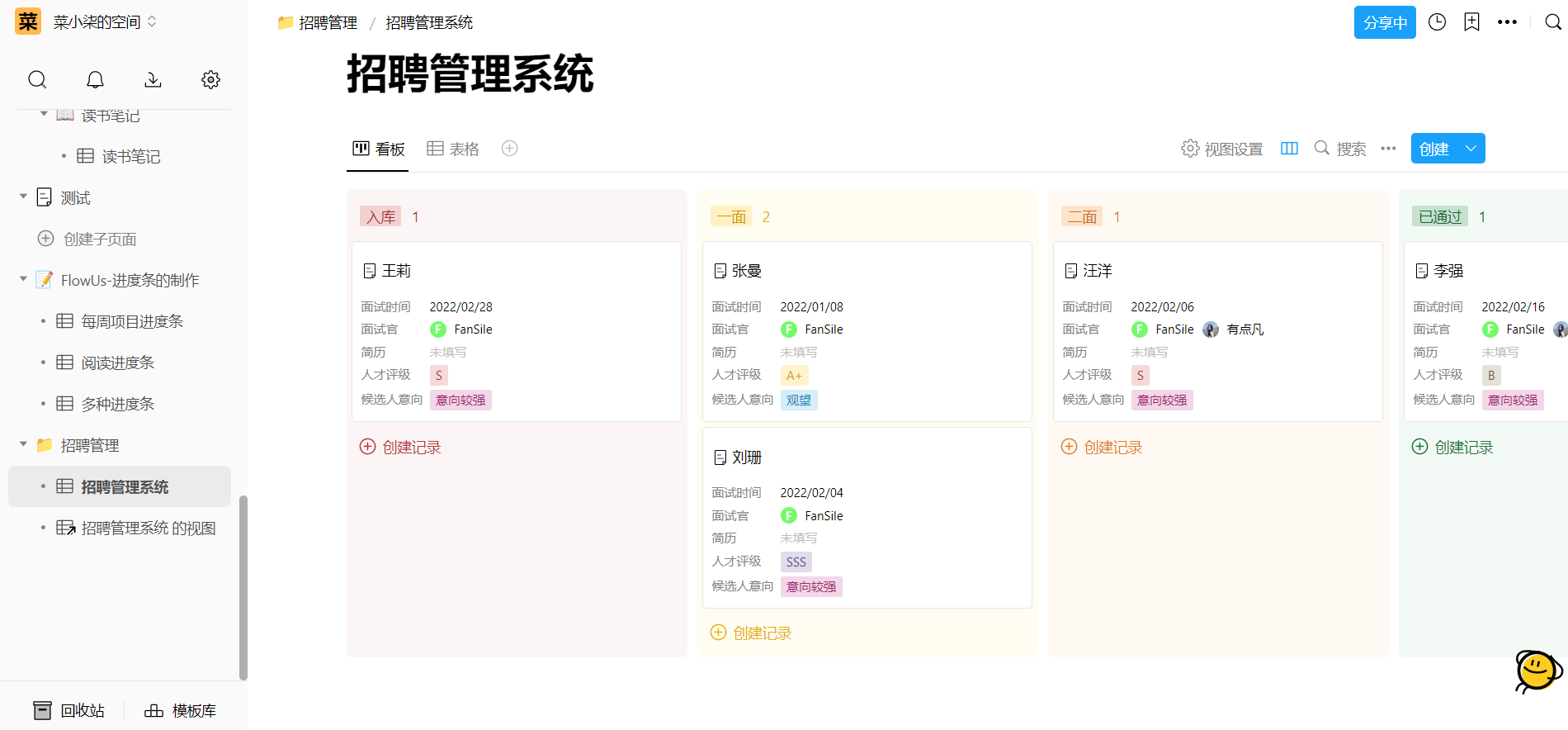Click the 一面 column label
Screen dimensions: 1568x730
[x=731, y=216]
